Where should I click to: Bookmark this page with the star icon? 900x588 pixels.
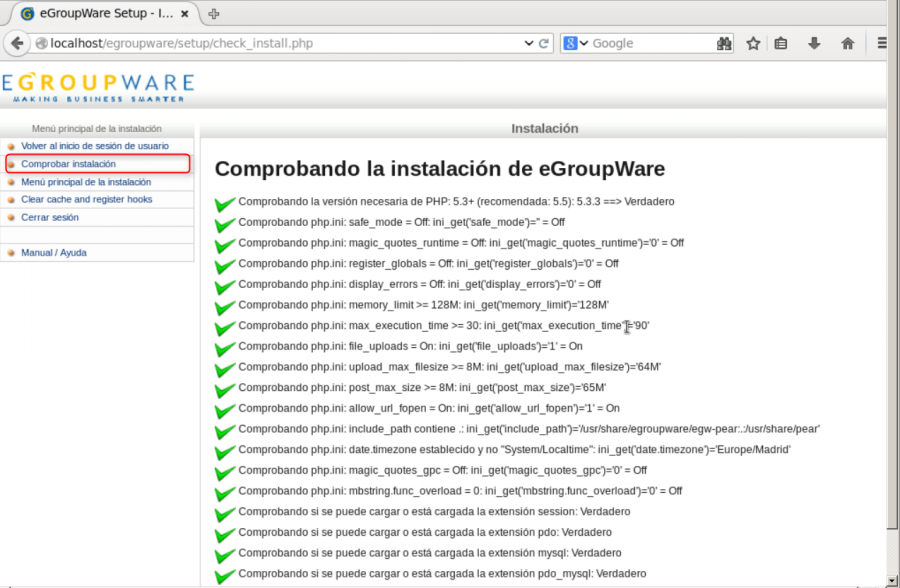(753, 43)
